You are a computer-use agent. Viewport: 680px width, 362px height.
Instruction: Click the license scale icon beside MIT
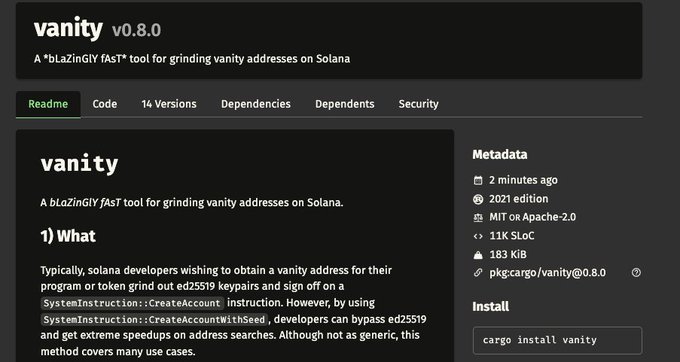tap(478, 218)
